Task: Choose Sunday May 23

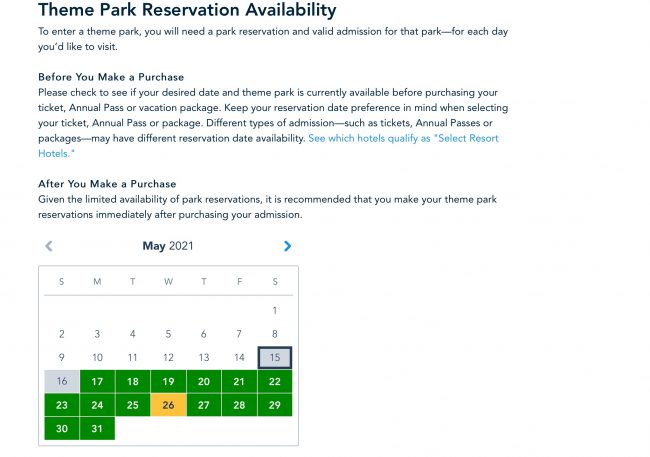Action: [x=62, y=405]
